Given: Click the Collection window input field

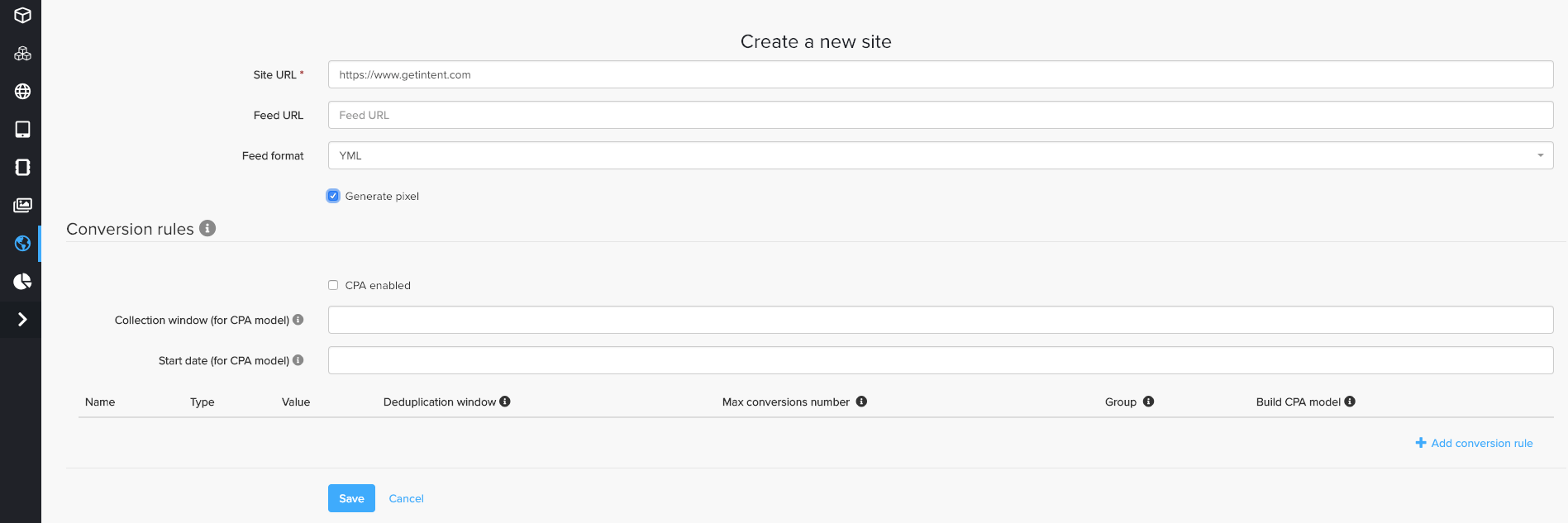Looking at the screenshot, I should coord(940,320).
